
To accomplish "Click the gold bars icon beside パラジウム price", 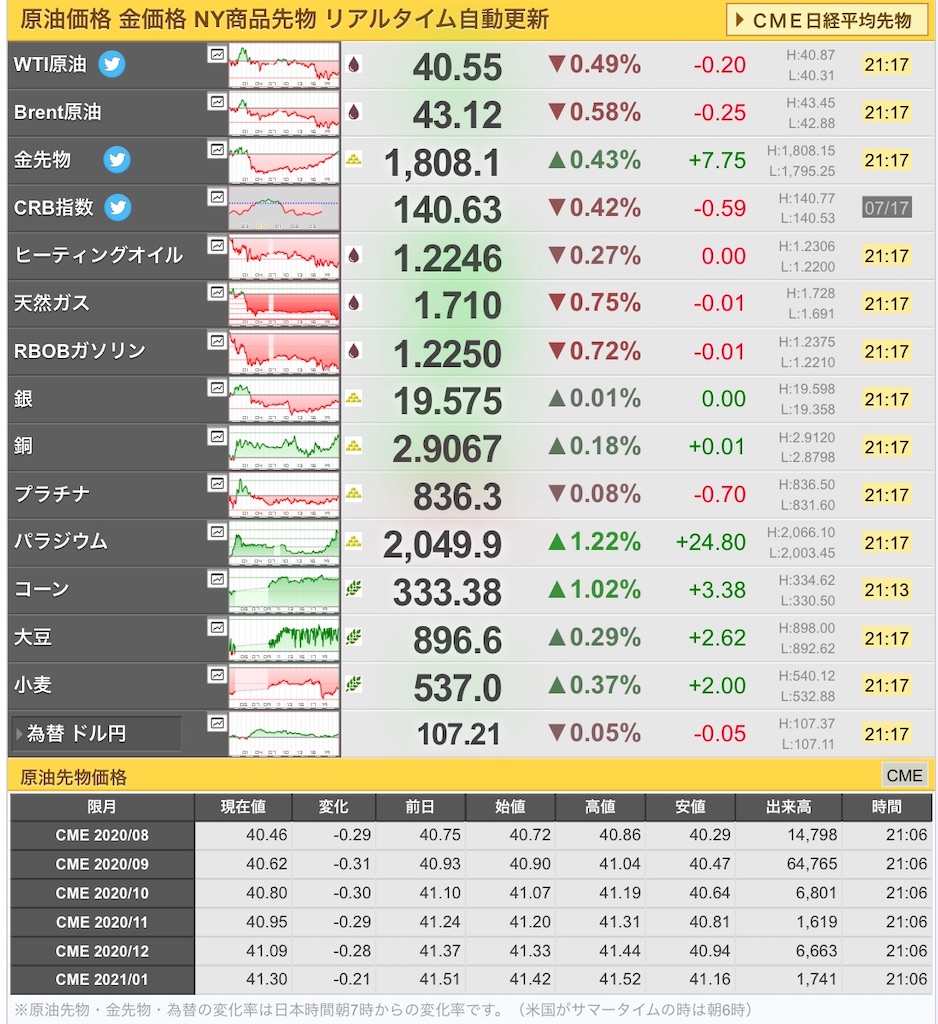I will tap(353, 541).
